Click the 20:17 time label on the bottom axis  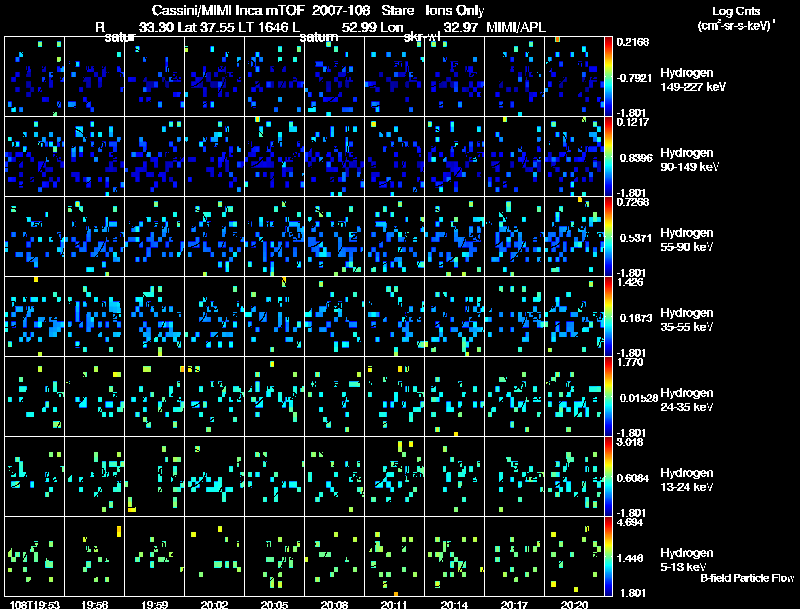click(514, 604)
